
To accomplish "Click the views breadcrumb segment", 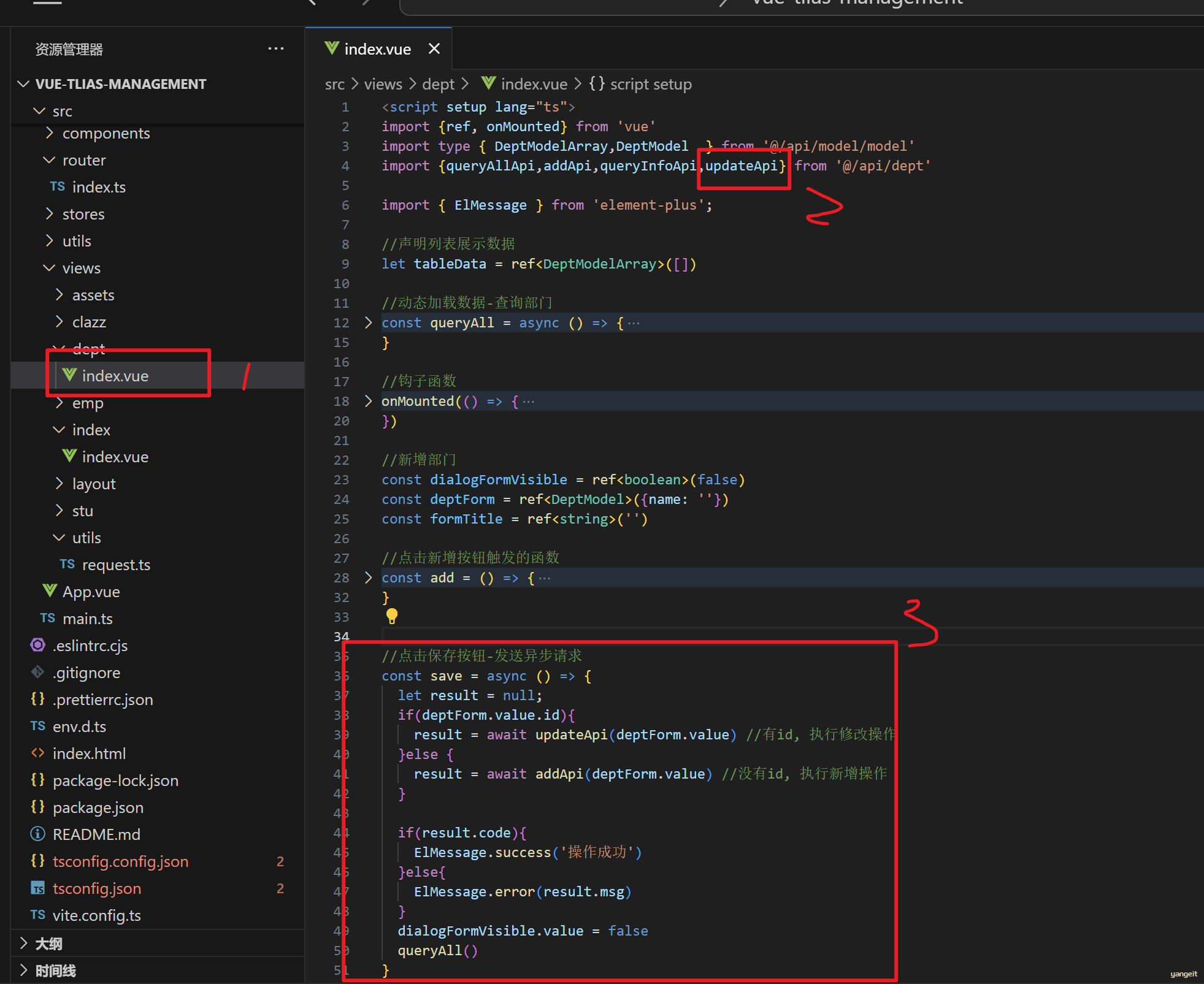I will coord(383,84).
